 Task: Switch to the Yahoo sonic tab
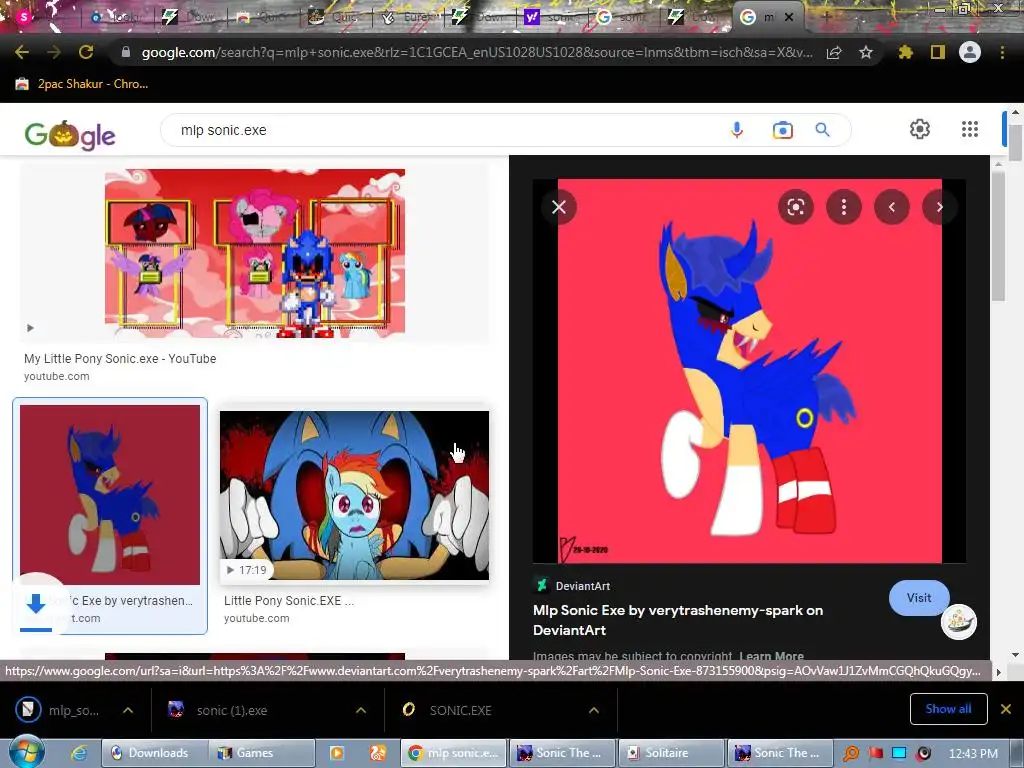click(550, 18)
